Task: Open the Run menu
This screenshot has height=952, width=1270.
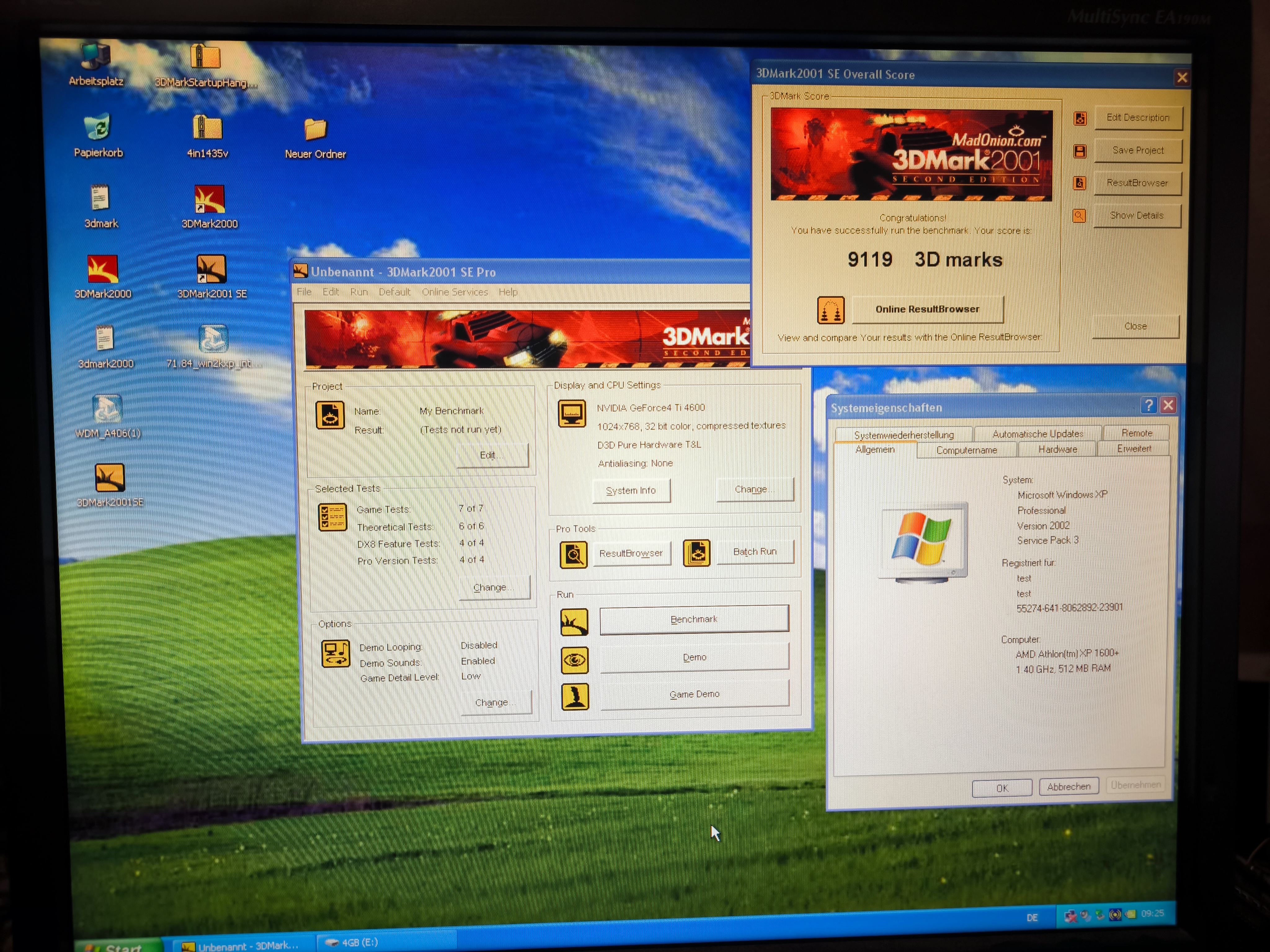Action: (359, 292)
